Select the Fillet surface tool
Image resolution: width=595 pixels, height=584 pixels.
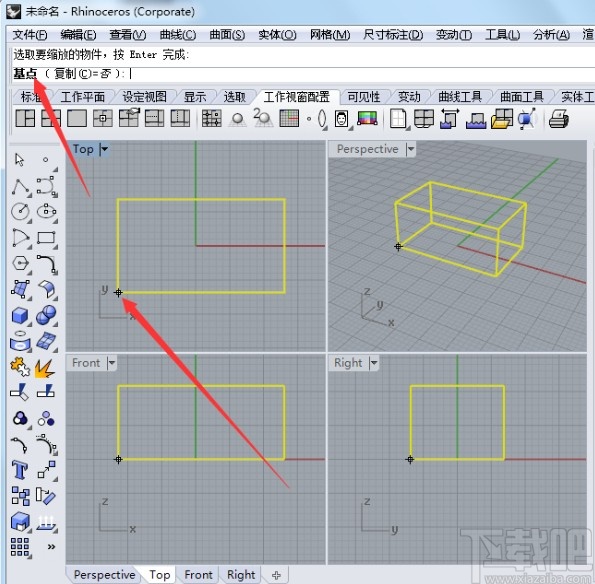coord(47,290)
